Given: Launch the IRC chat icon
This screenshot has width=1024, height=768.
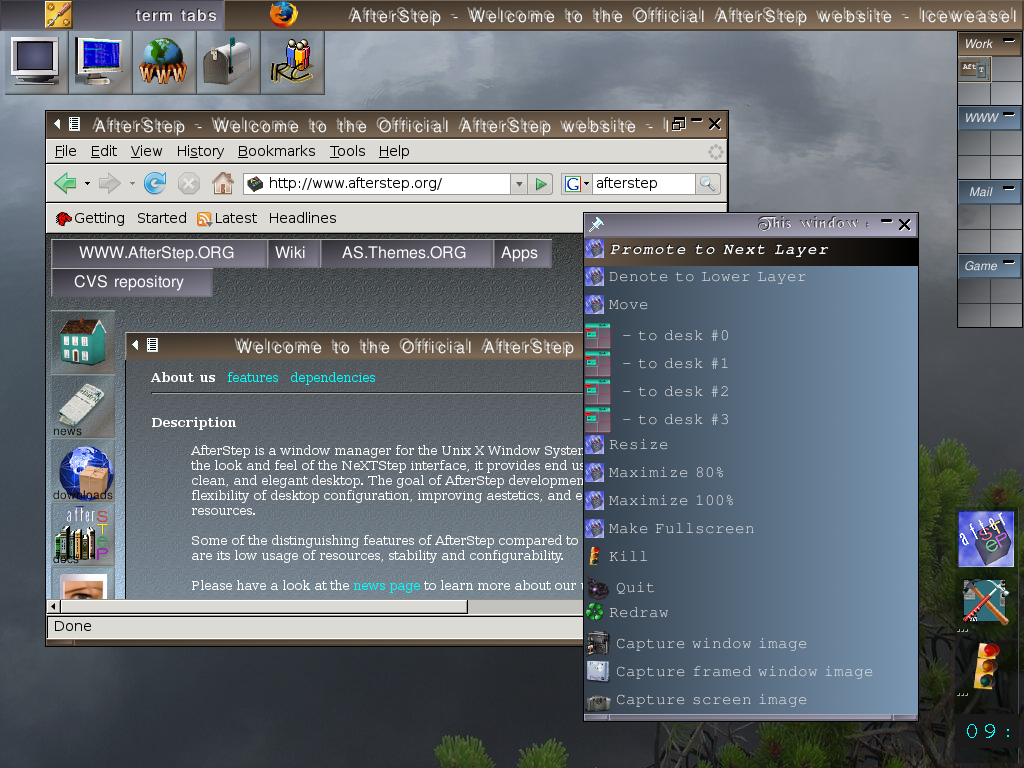Looking at the screenshot, I should tap(292, 62).
